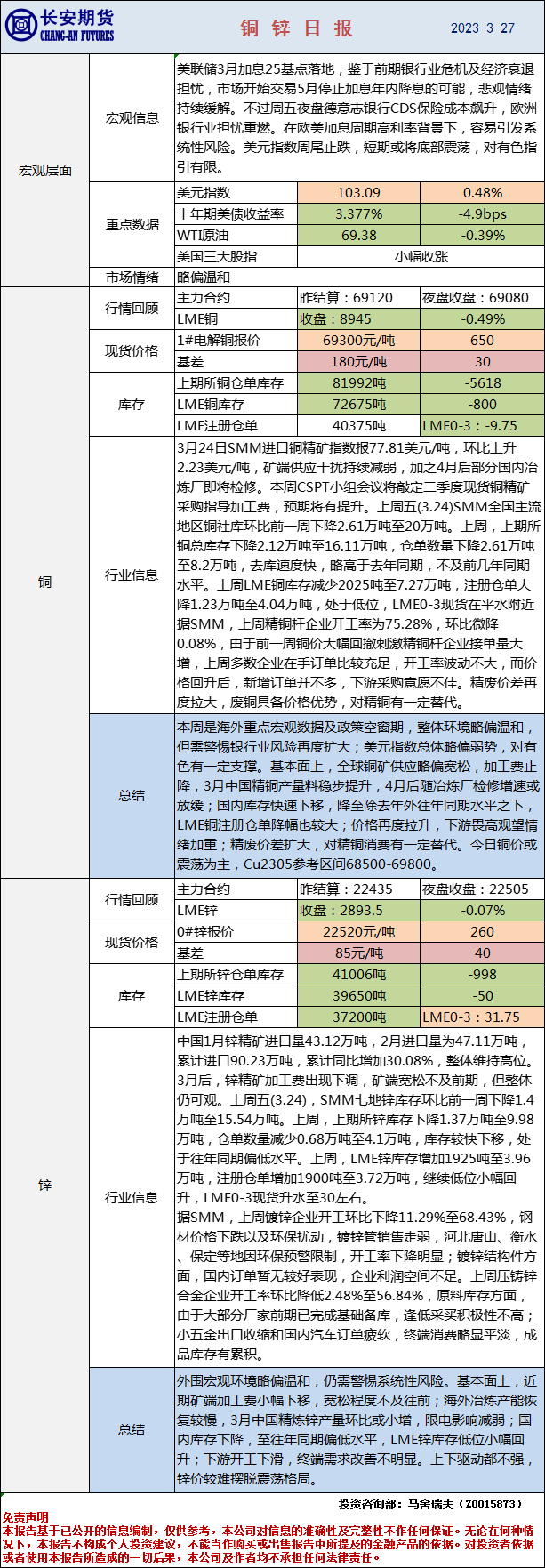Screen dimensions: 545x1568
Task: Select the -5618 inventory change
Action: click(x=482, y=382)
